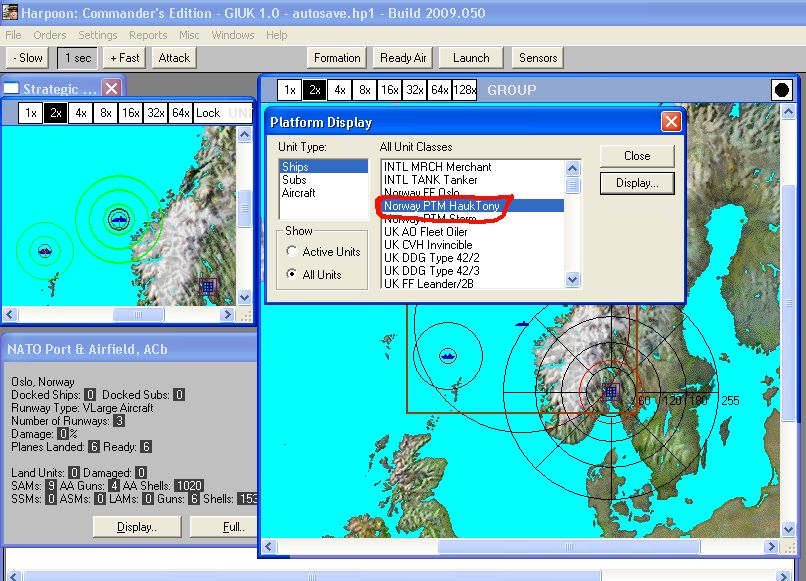This screenshot has height=581, width=806.
Task: Set Group map zoom to 16x
Action: coord(389,90)
